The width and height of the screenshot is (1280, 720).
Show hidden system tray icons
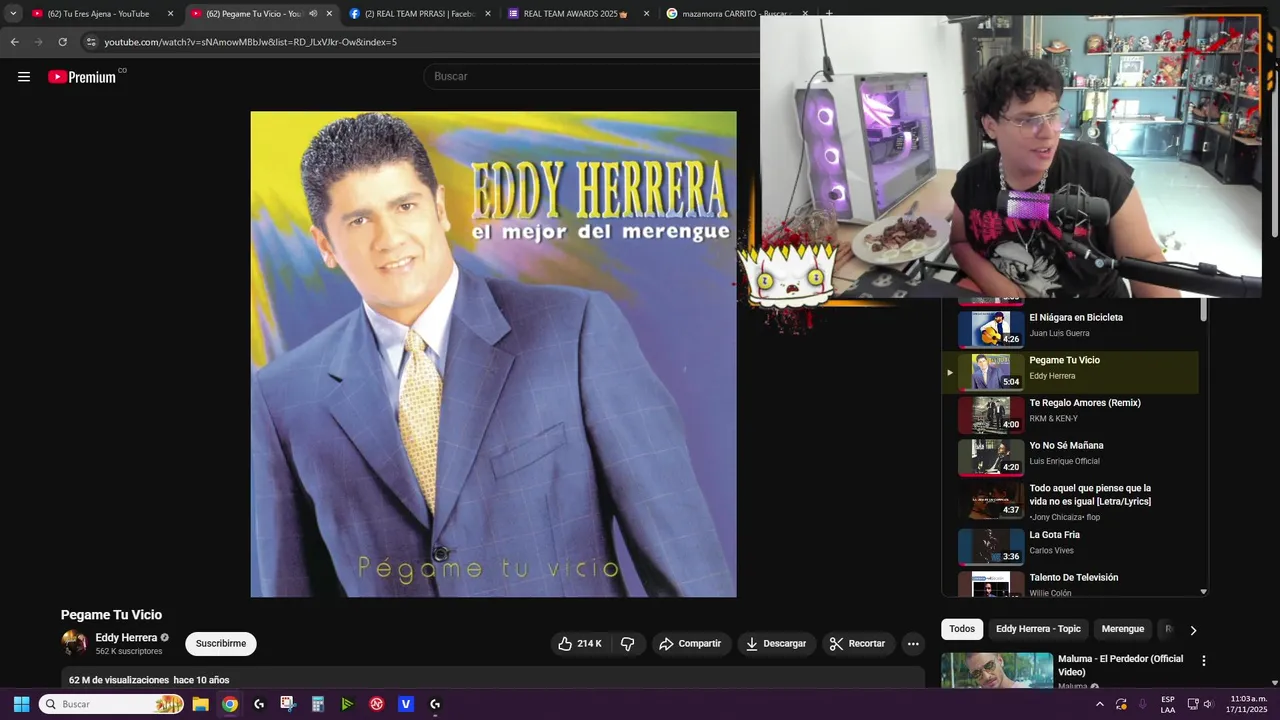click(x=1100, y=704)
